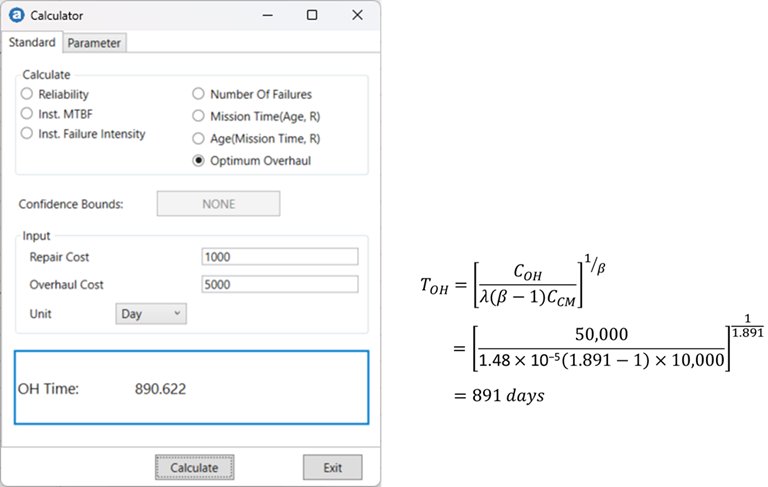Open the Unit dropdown showing Day
768x487 pixels.
(151, 314)
